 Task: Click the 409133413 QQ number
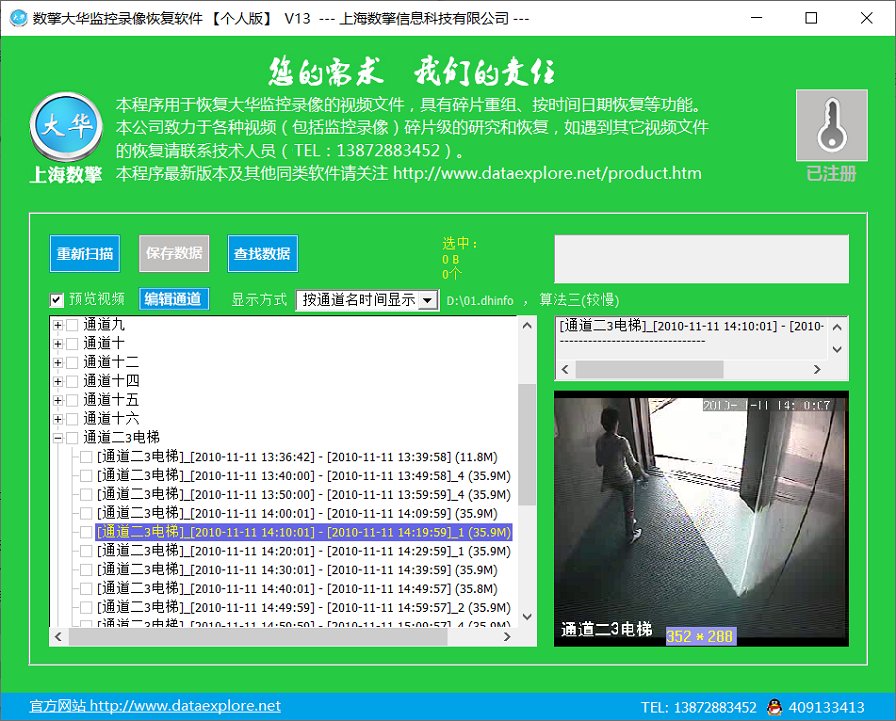pyautogui.click(x=826, y=707)
